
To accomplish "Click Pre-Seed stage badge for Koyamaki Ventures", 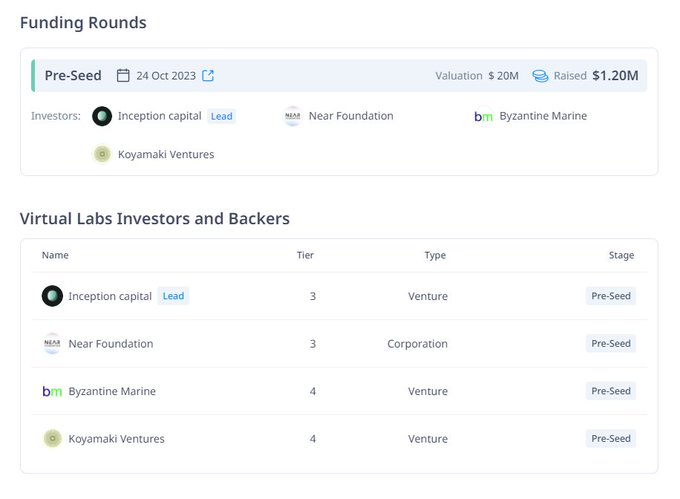I will [611, 438].
